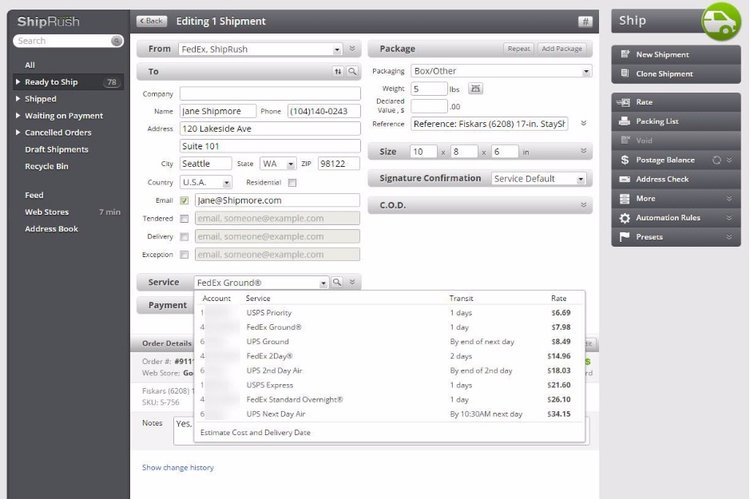This screenshot has width=750, height=499.
Task: Select FedEx Standard Overnight service
Action: tap(389, 399)
